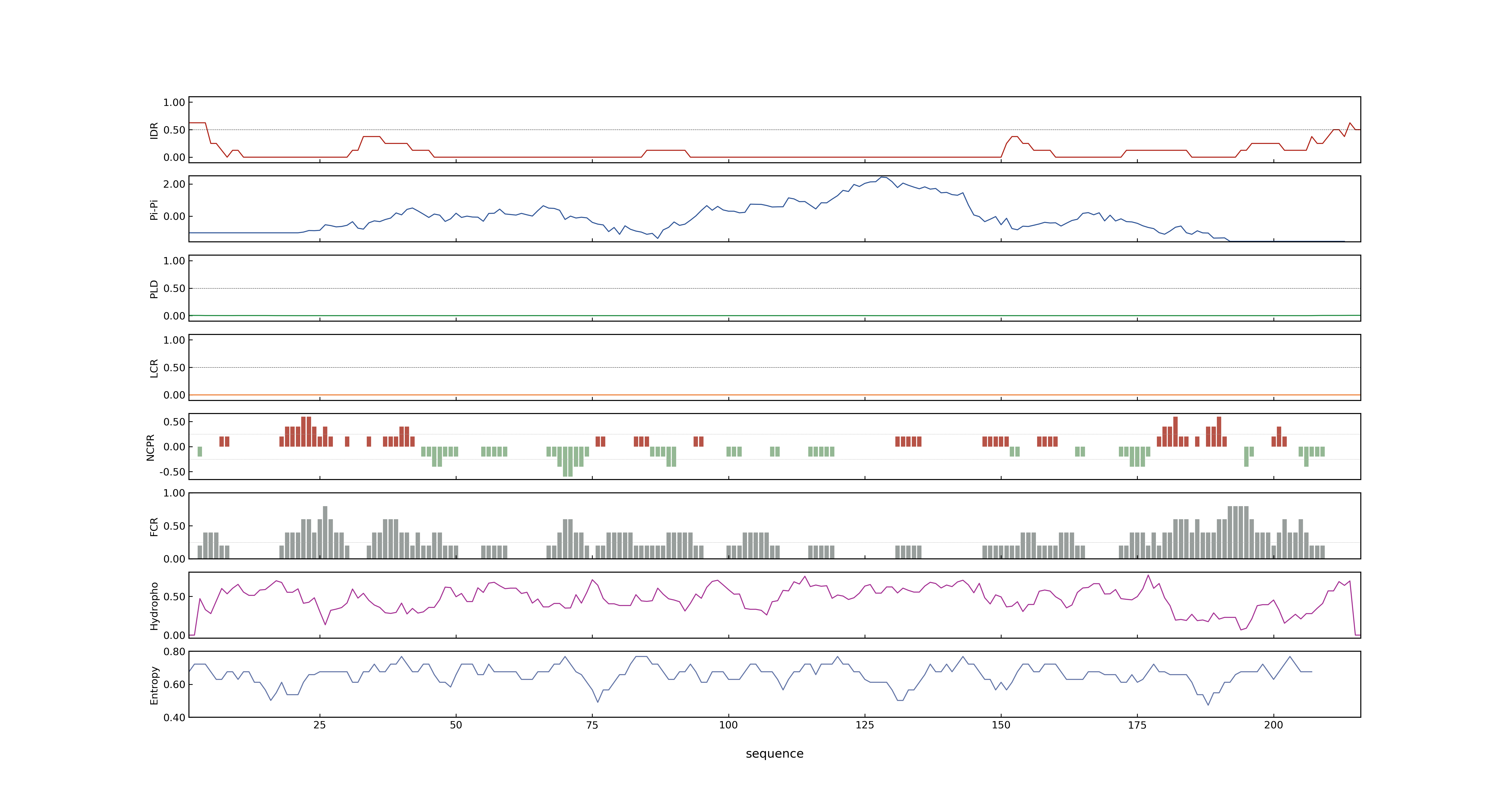Click the 1.00 tick on PLD axis

(x=174, y=261)
